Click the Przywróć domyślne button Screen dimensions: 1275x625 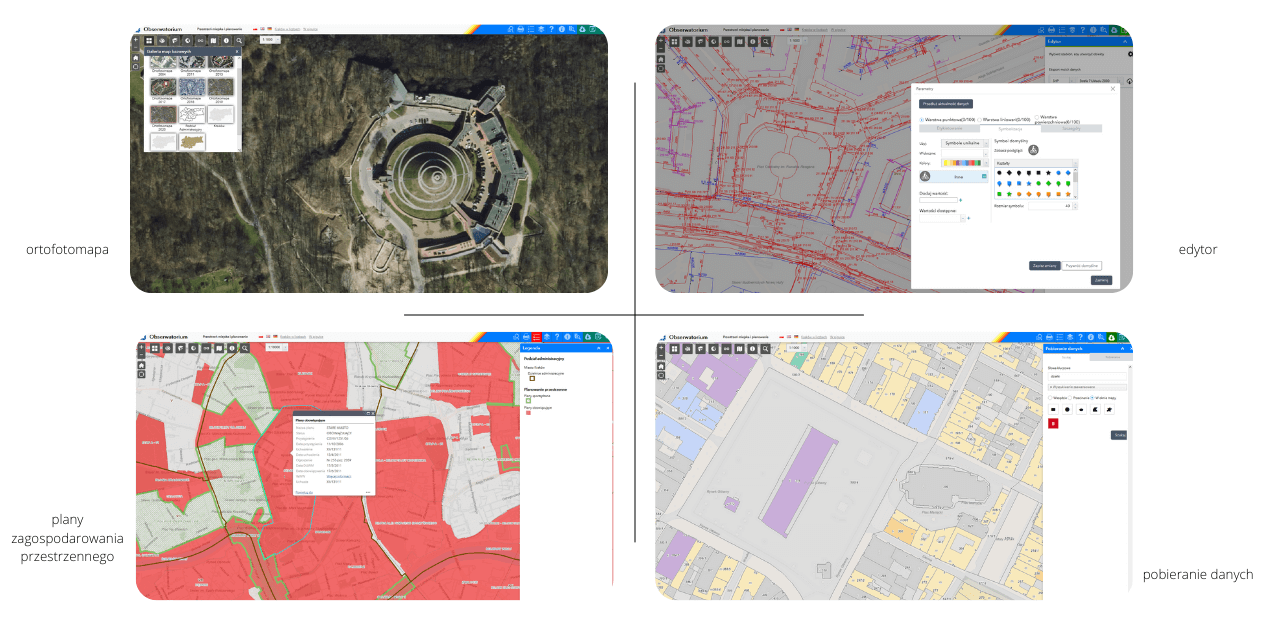pyautogui.click(x=1081, y=266)
